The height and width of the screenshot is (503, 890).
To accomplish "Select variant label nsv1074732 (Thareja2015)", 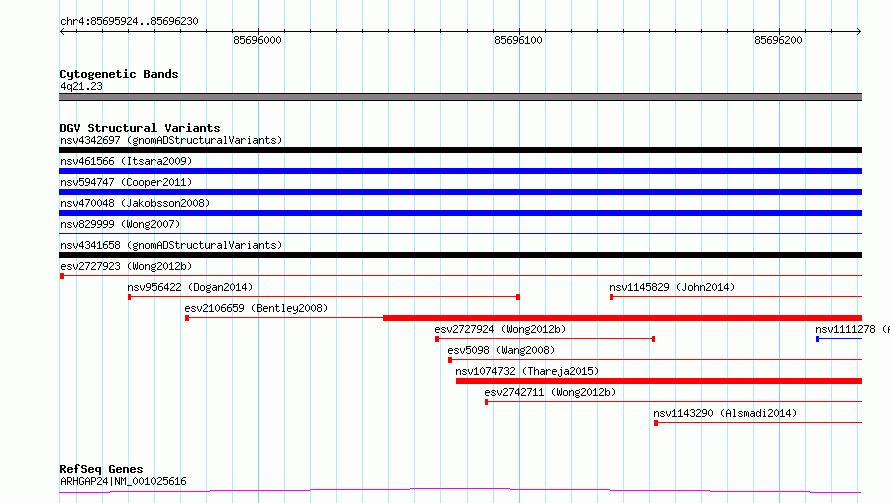I will [527, 371].
